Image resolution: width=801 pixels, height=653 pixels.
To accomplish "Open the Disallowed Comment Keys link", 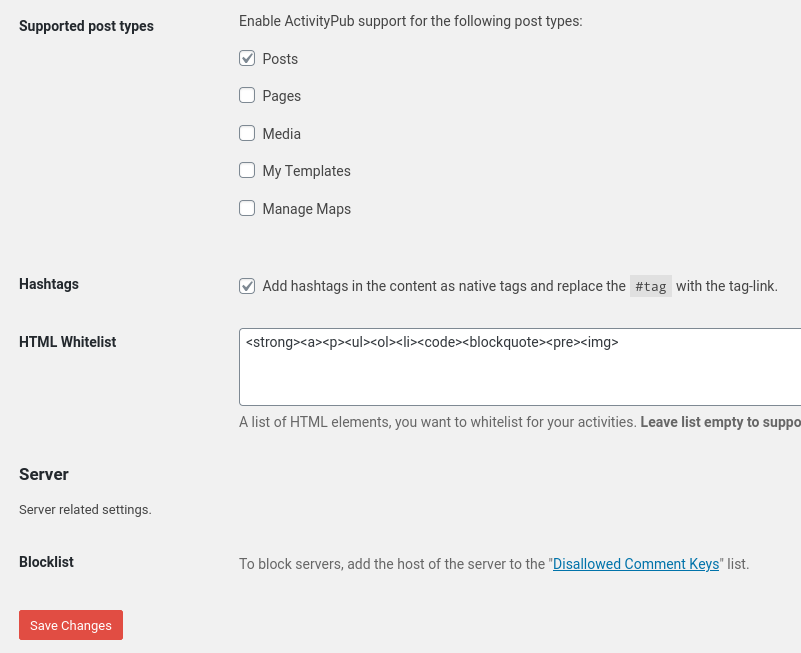I will pos(636,564).
